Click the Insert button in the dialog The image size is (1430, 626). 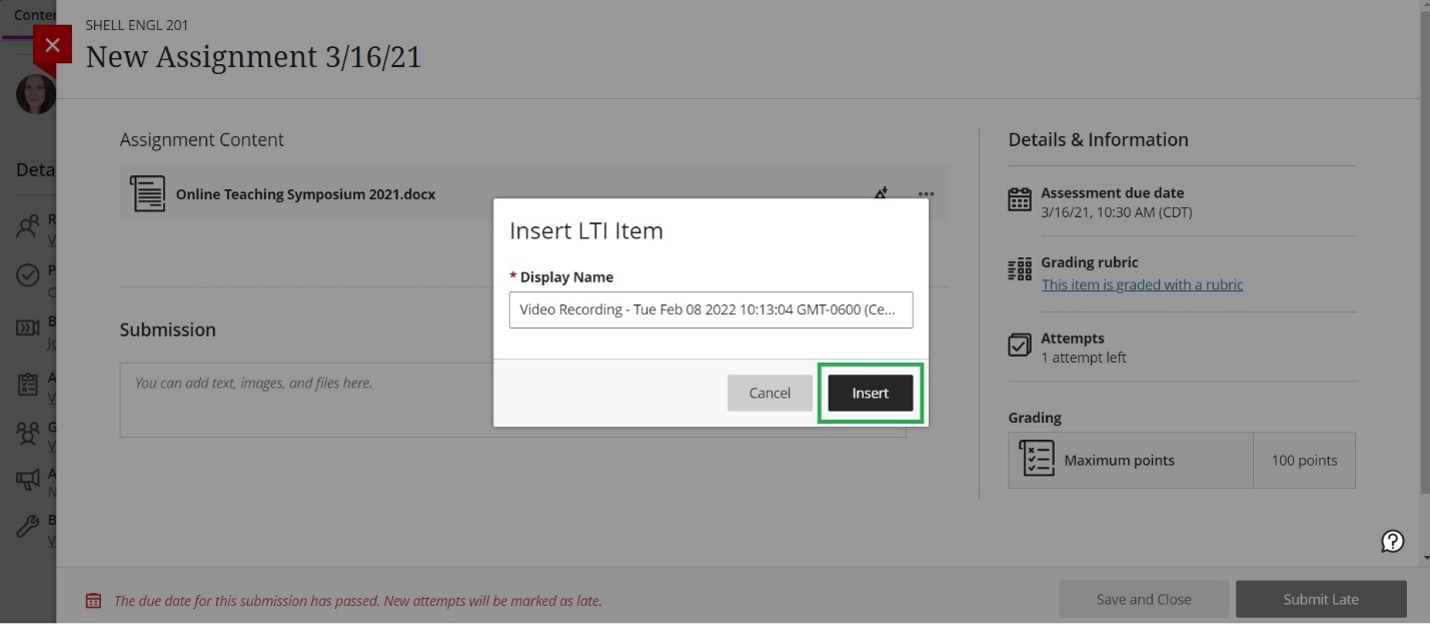click(870, 393)
